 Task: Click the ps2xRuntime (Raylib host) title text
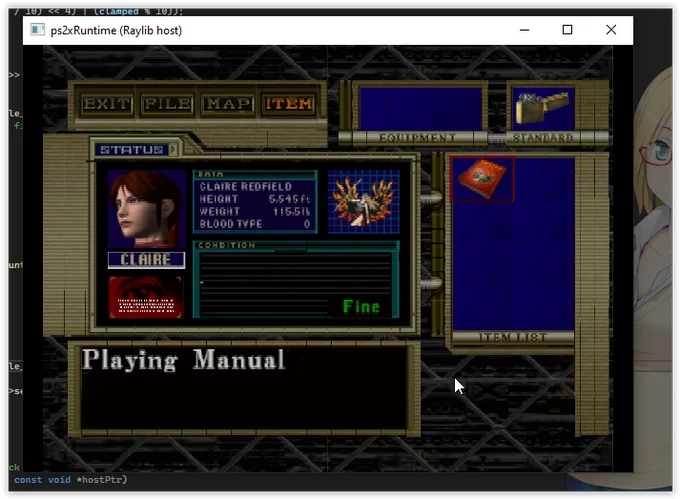coord(116,30)
